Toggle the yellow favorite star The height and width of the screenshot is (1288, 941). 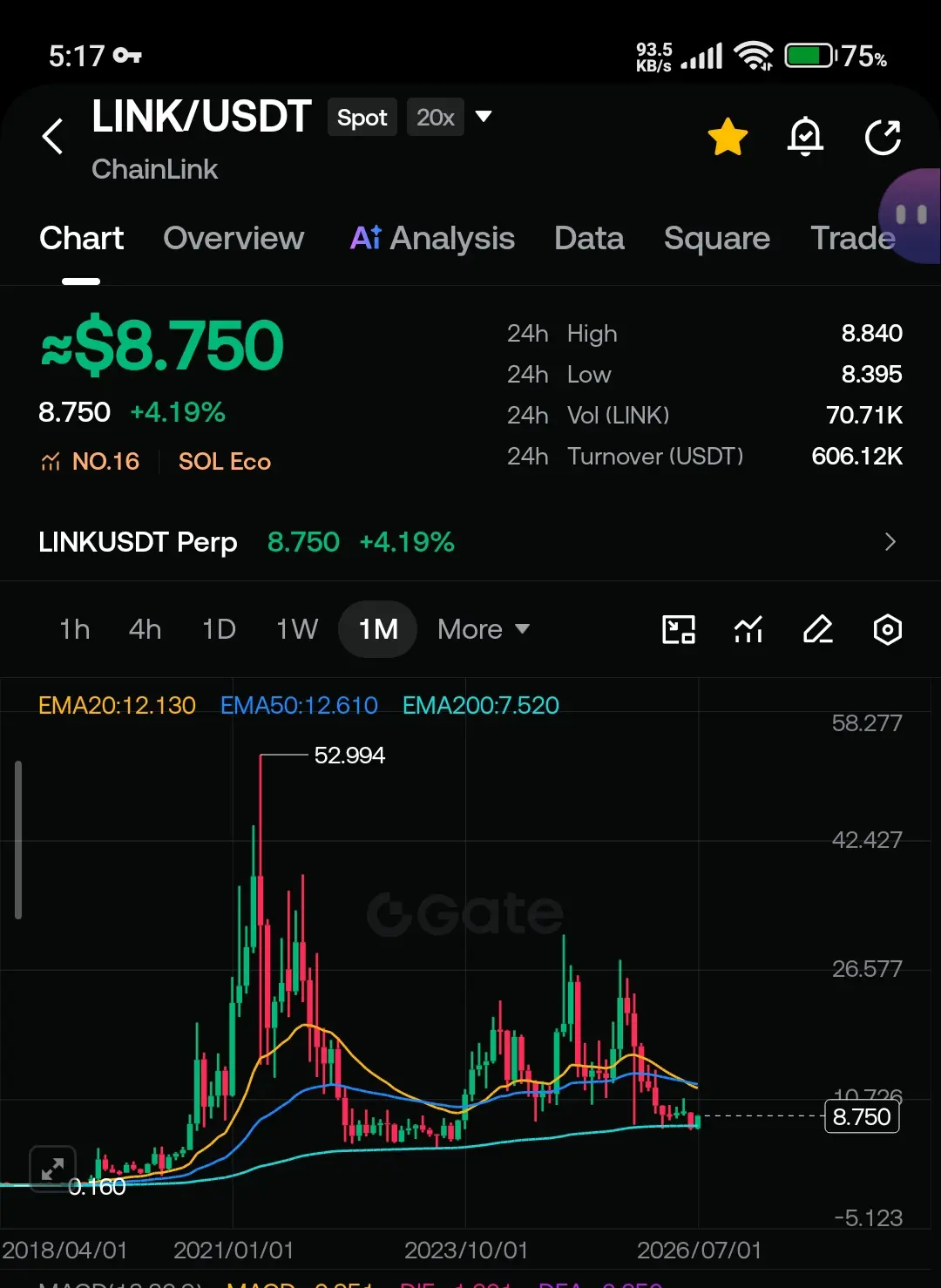coord(728,137)
